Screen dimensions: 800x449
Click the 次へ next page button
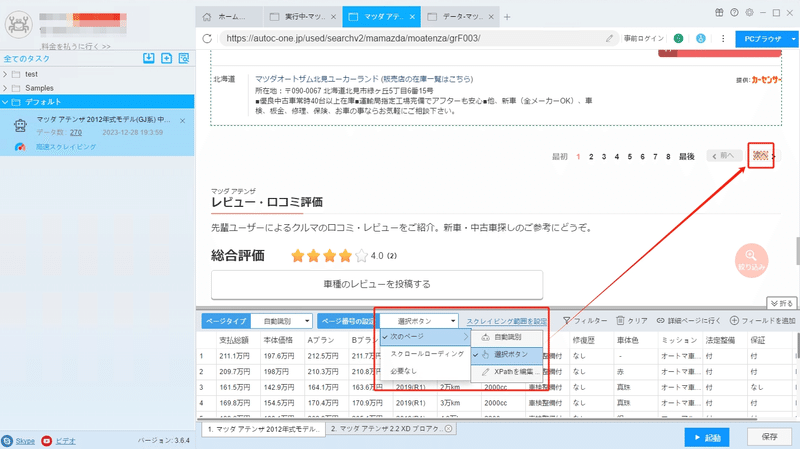click(761, 156)
